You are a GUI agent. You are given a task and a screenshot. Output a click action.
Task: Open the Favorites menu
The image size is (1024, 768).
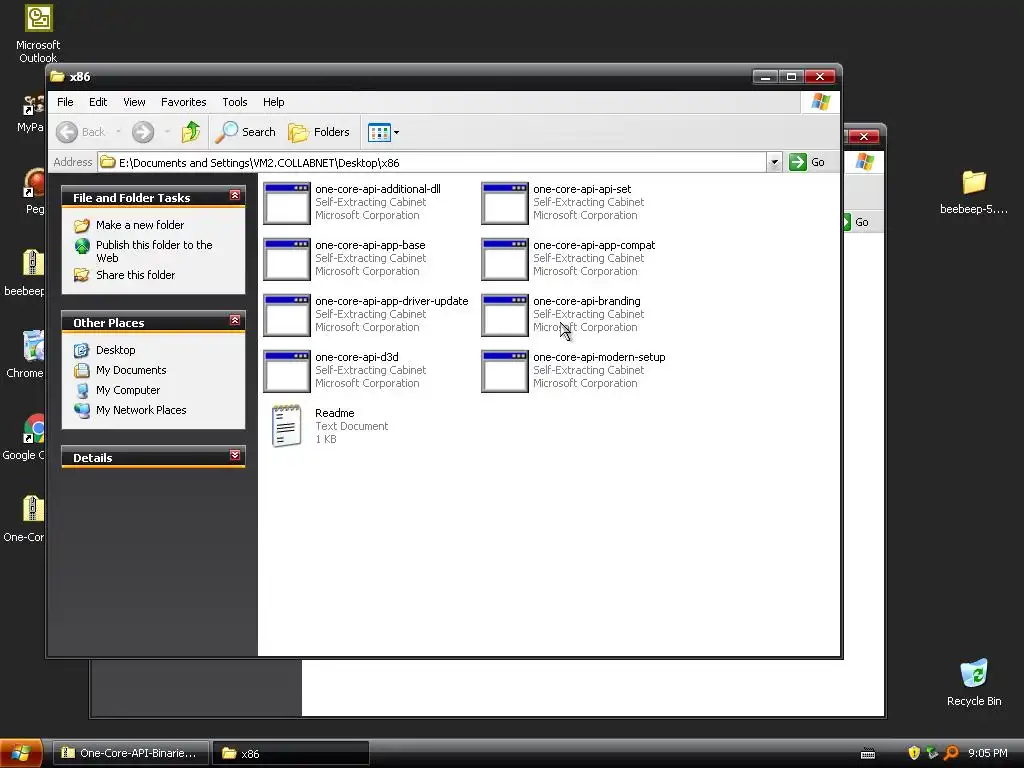click(184, 102)
